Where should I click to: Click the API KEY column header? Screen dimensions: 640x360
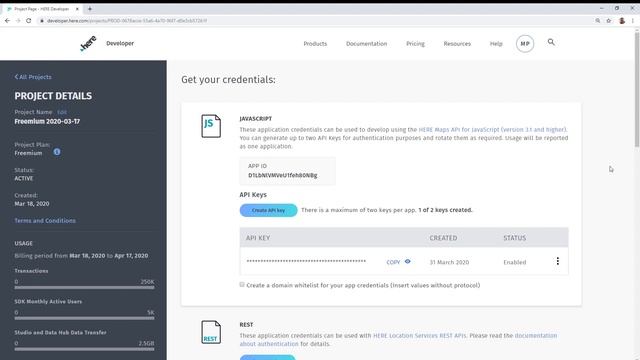258,238
